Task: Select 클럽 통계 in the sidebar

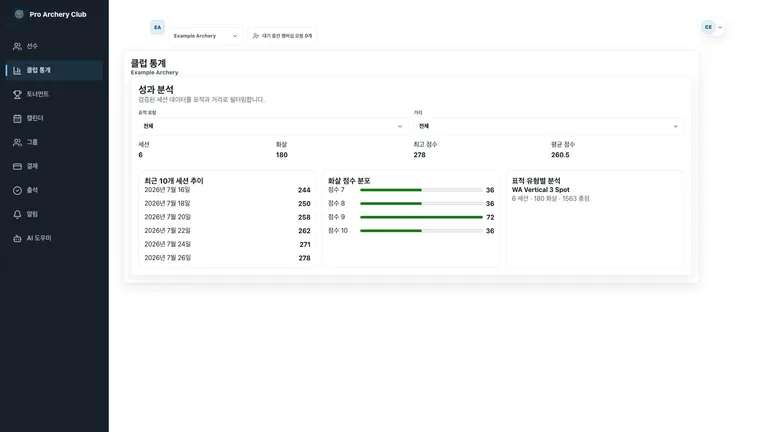Action: (x=54, y=70)
